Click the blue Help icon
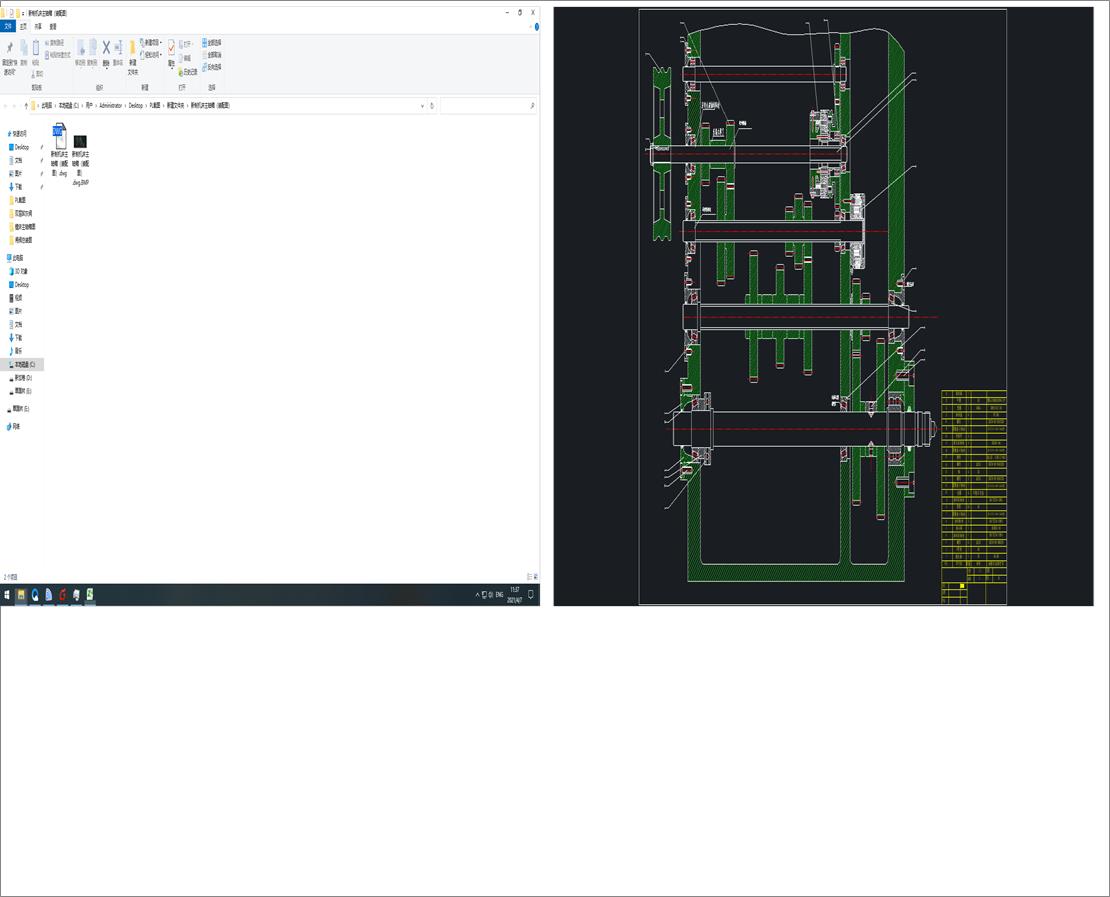The width and height of the screenshot is (1110, 897). coord(537,27)
